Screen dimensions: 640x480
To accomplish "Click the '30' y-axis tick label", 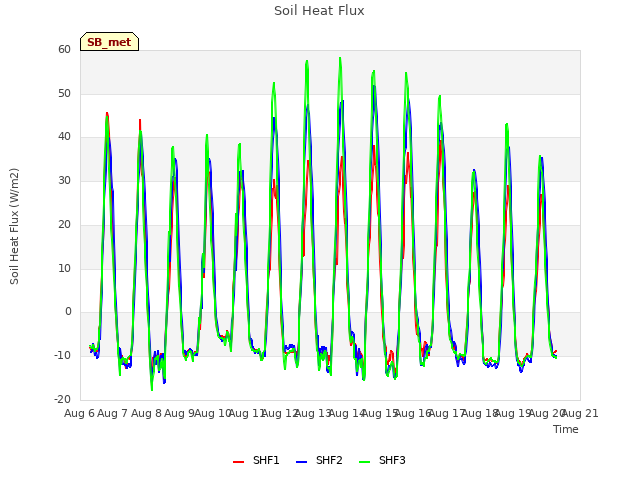I will pos(64,180).
